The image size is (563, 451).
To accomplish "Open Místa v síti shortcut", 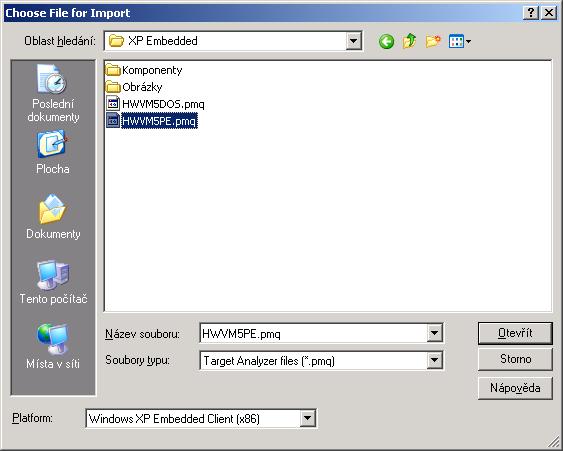I will (53, 346).
